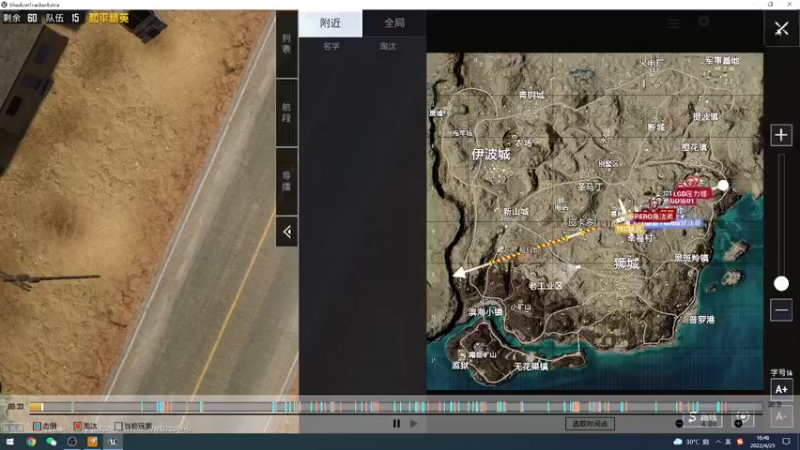Viewport: 800px width, 450px height.
Task: Collapse the side panel with left chevron
Action: click(287, 232)
